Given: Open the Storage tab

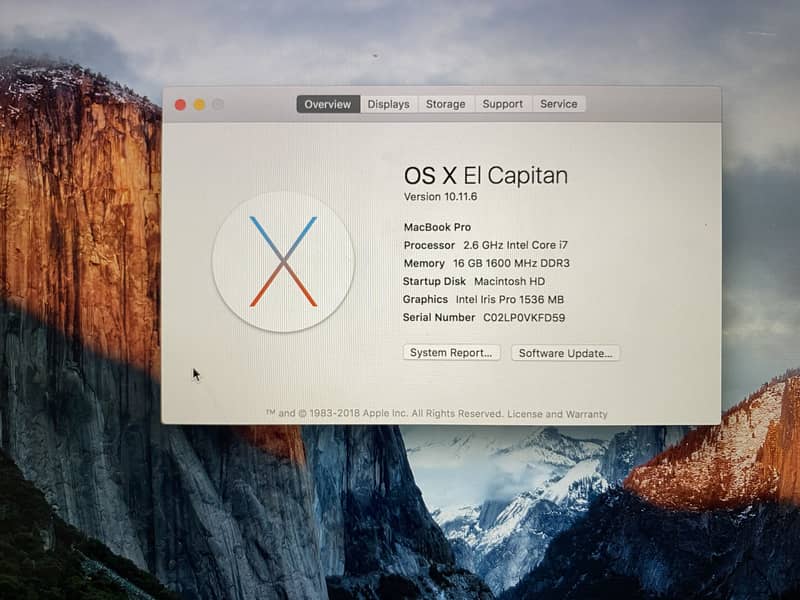Looking at the screenshot, I should pyautogui.click(x=446, y=104).
